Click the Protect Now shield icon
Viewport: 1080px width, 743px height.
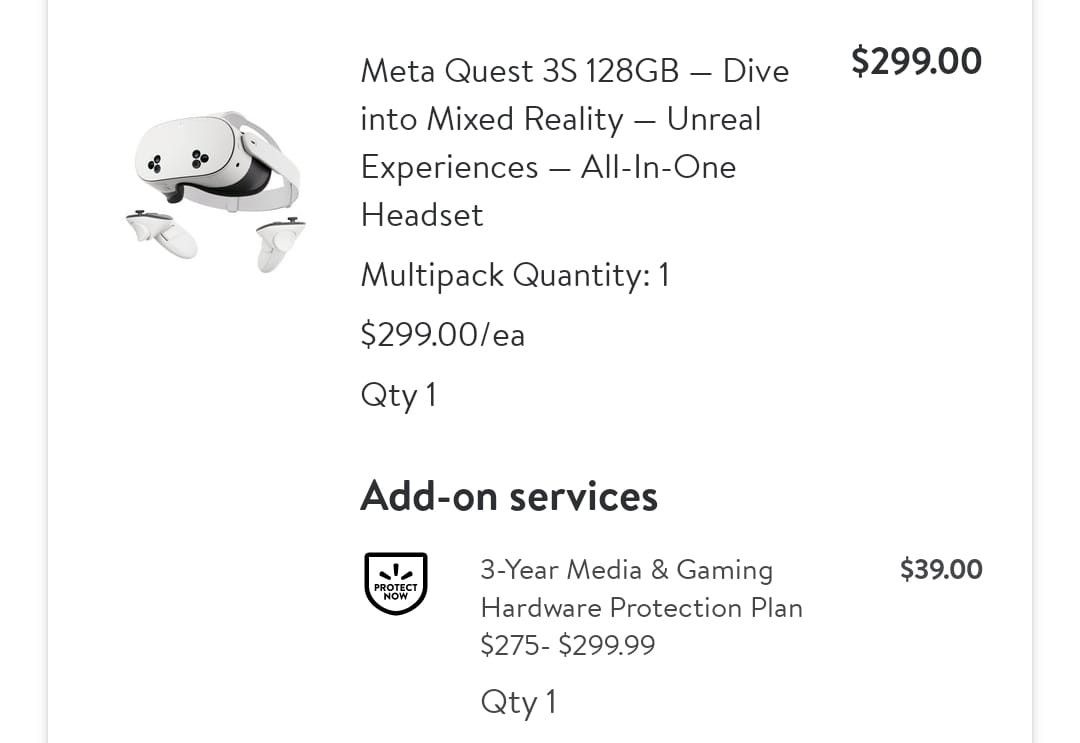[x=395, y=583]
